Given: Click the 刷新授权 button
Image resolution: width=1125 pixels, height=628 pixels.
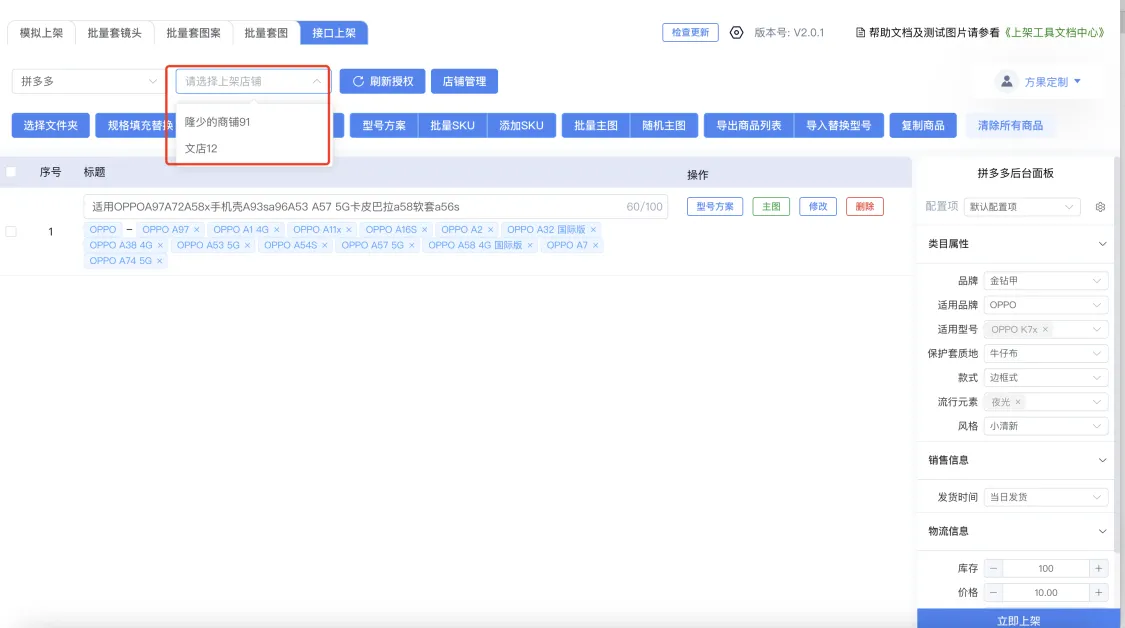Looking at the screenshot, I should [x=383, y=81].
